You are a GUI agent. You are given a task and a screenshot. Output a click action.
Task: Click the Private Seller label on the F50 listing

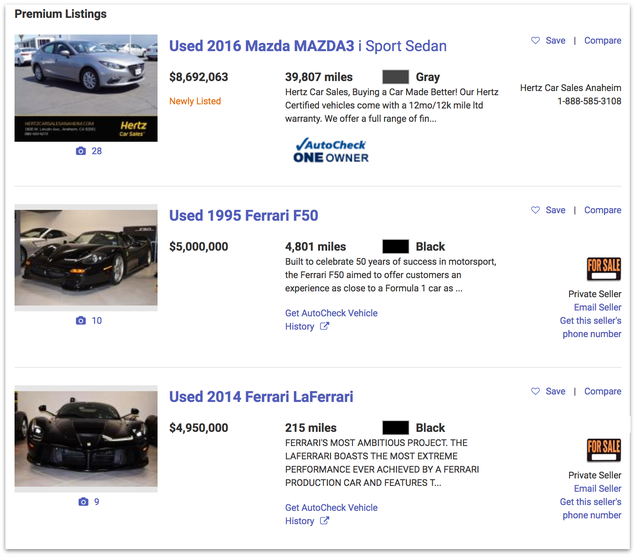(595, 294)
